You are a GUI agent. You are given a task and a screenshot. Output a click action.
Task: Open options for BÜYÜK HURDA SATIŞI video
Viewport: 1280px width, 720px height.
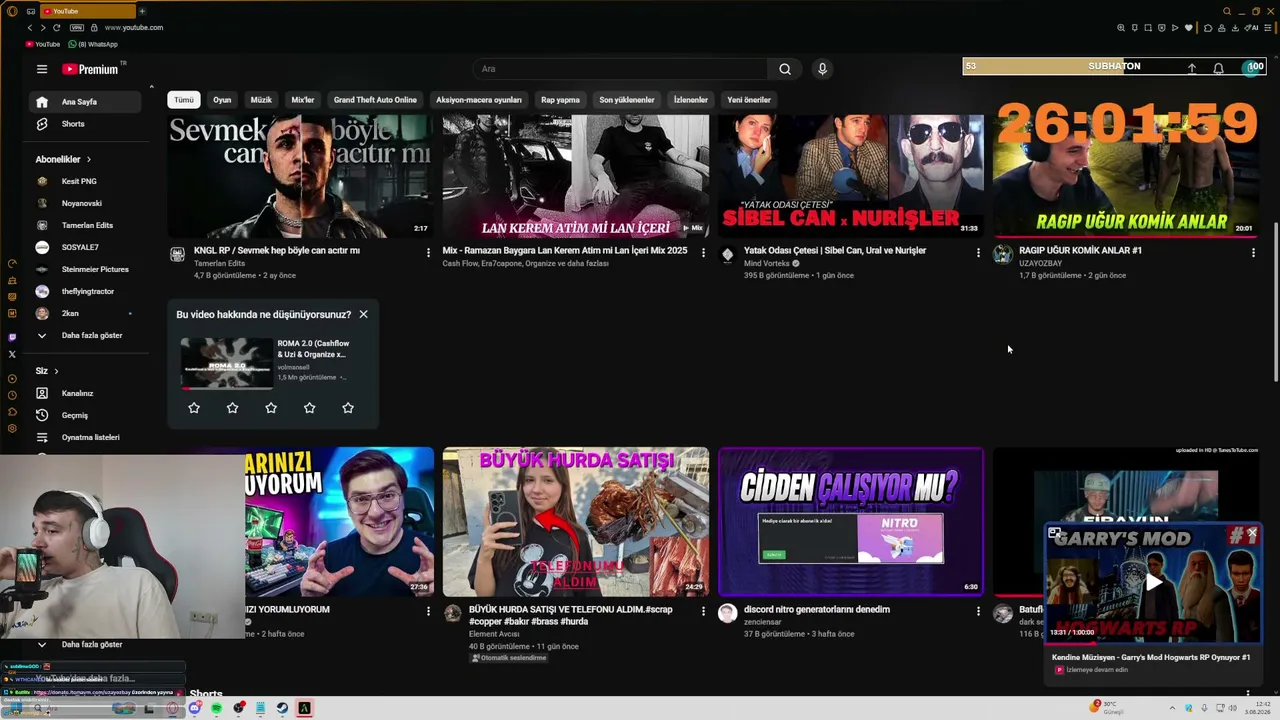point(703,611)
